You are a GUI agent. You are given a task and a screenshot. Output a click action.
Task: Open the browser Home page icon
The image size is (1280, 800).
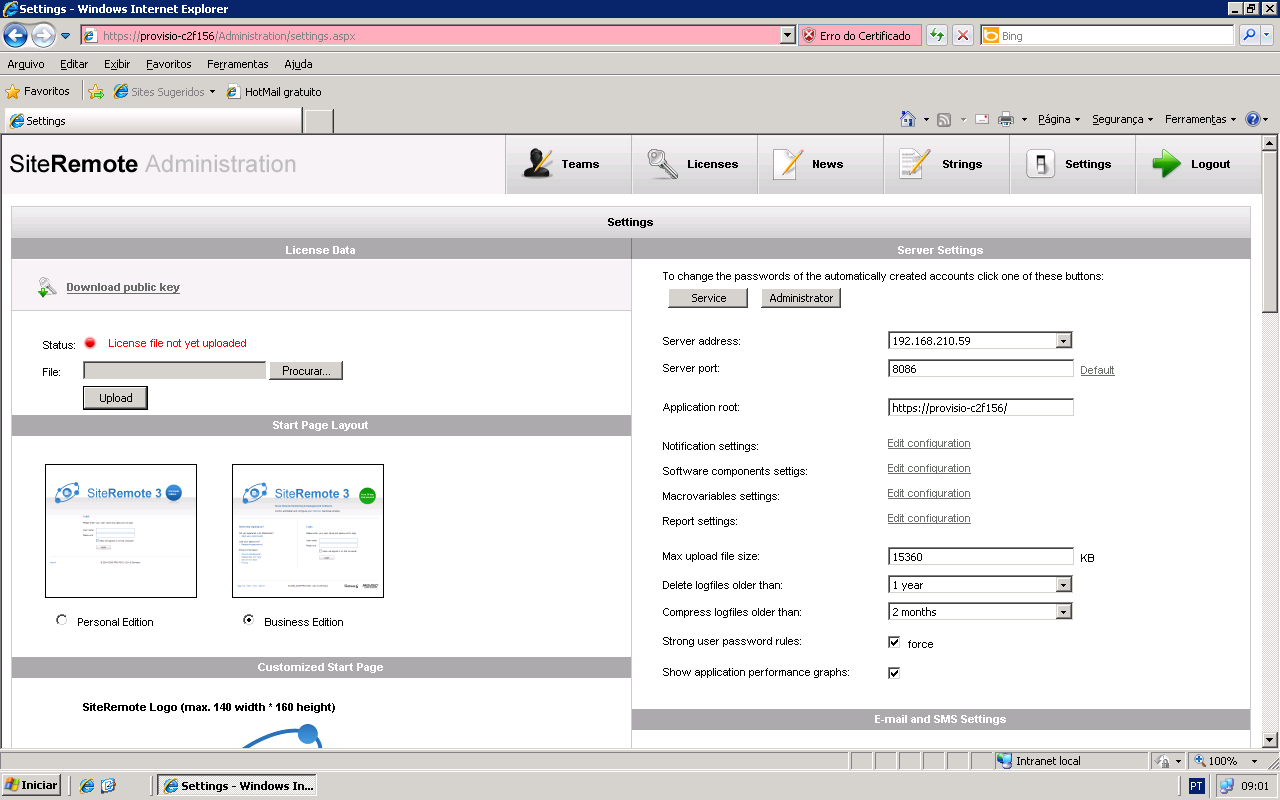click(x=908, y=119)
